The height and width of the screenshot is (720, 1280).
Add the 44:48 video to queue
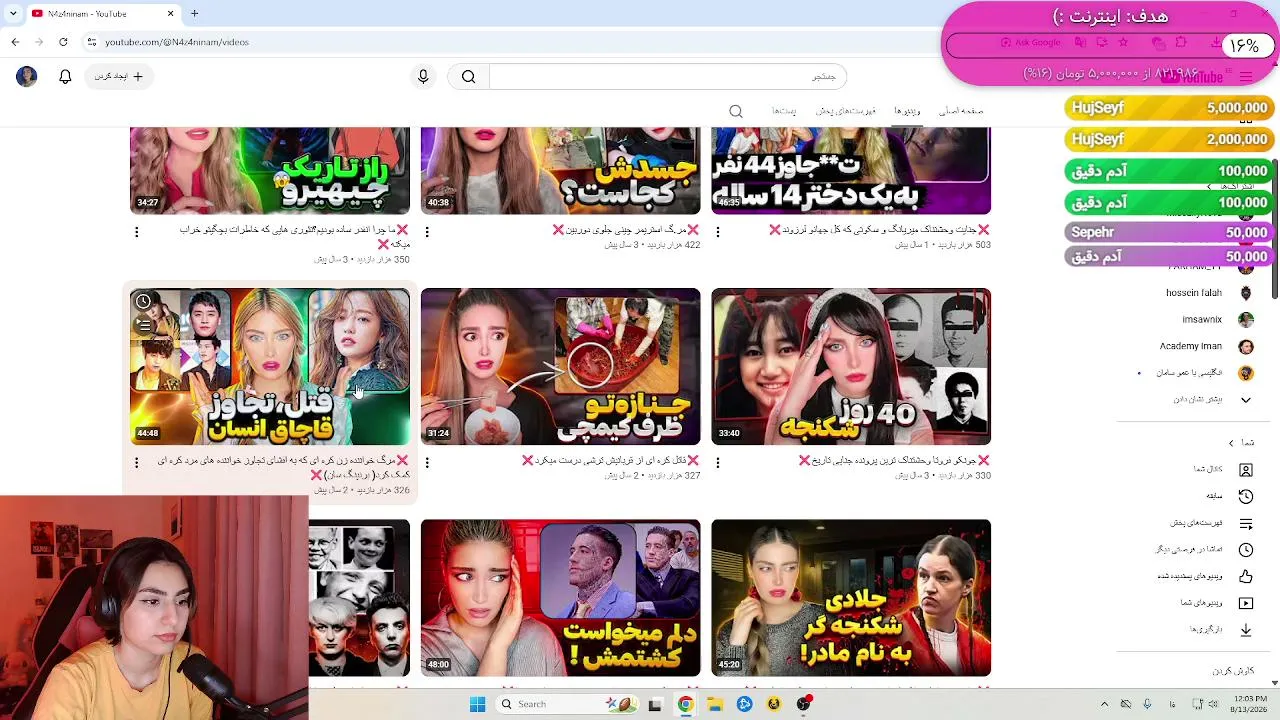pyautogui.click(x=144, y=326)
